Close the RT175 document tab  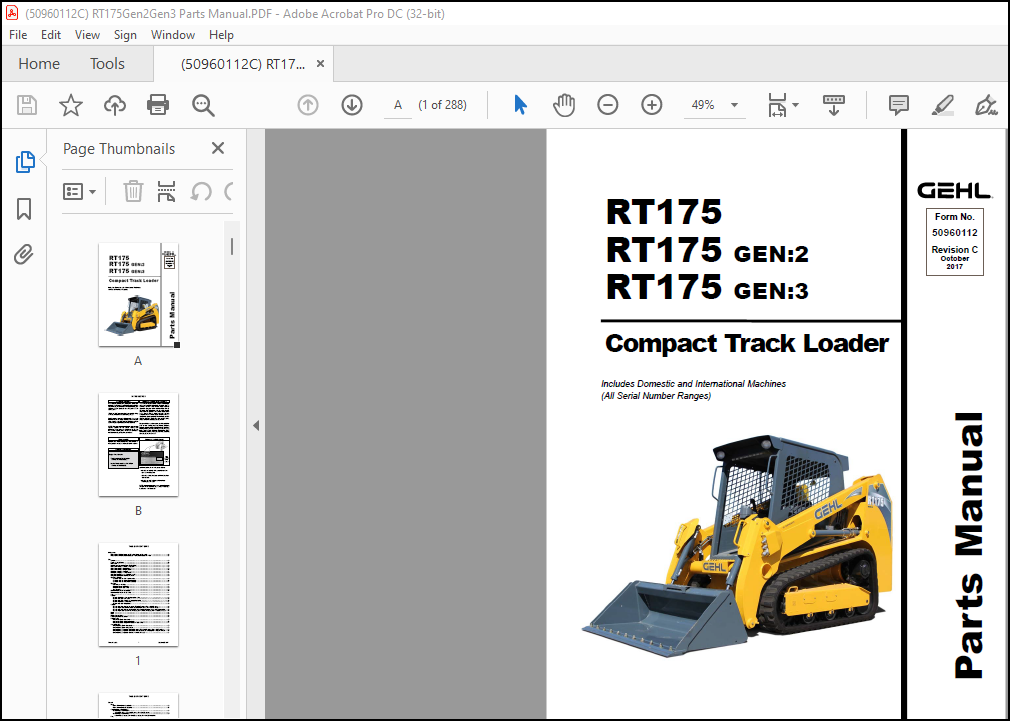320,64
